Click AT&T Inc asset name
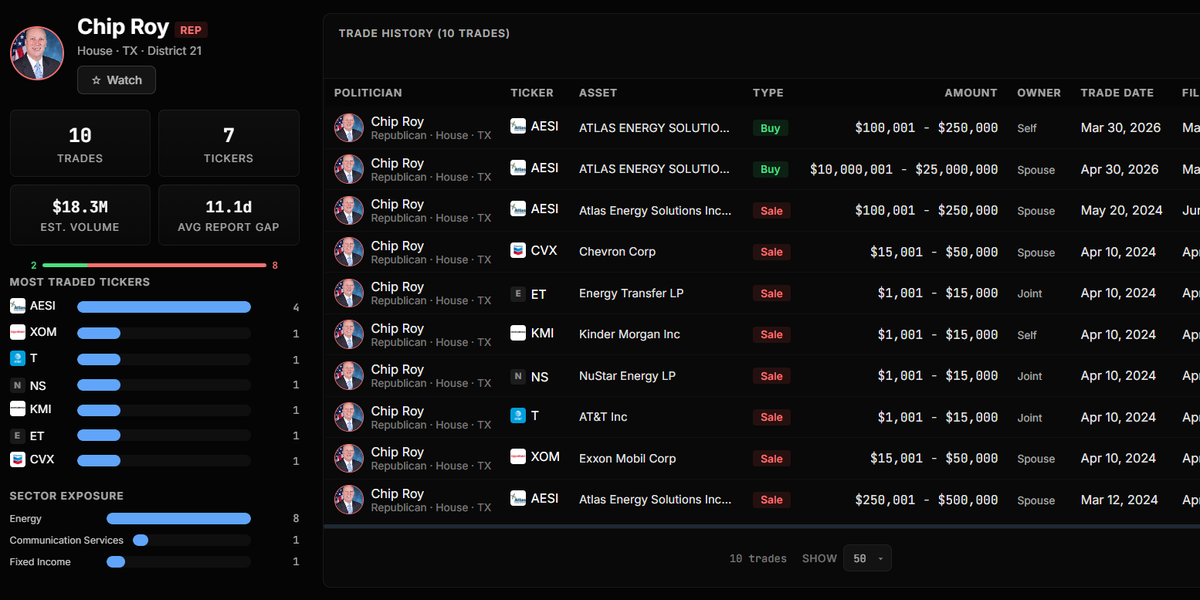 pos(603,417)
